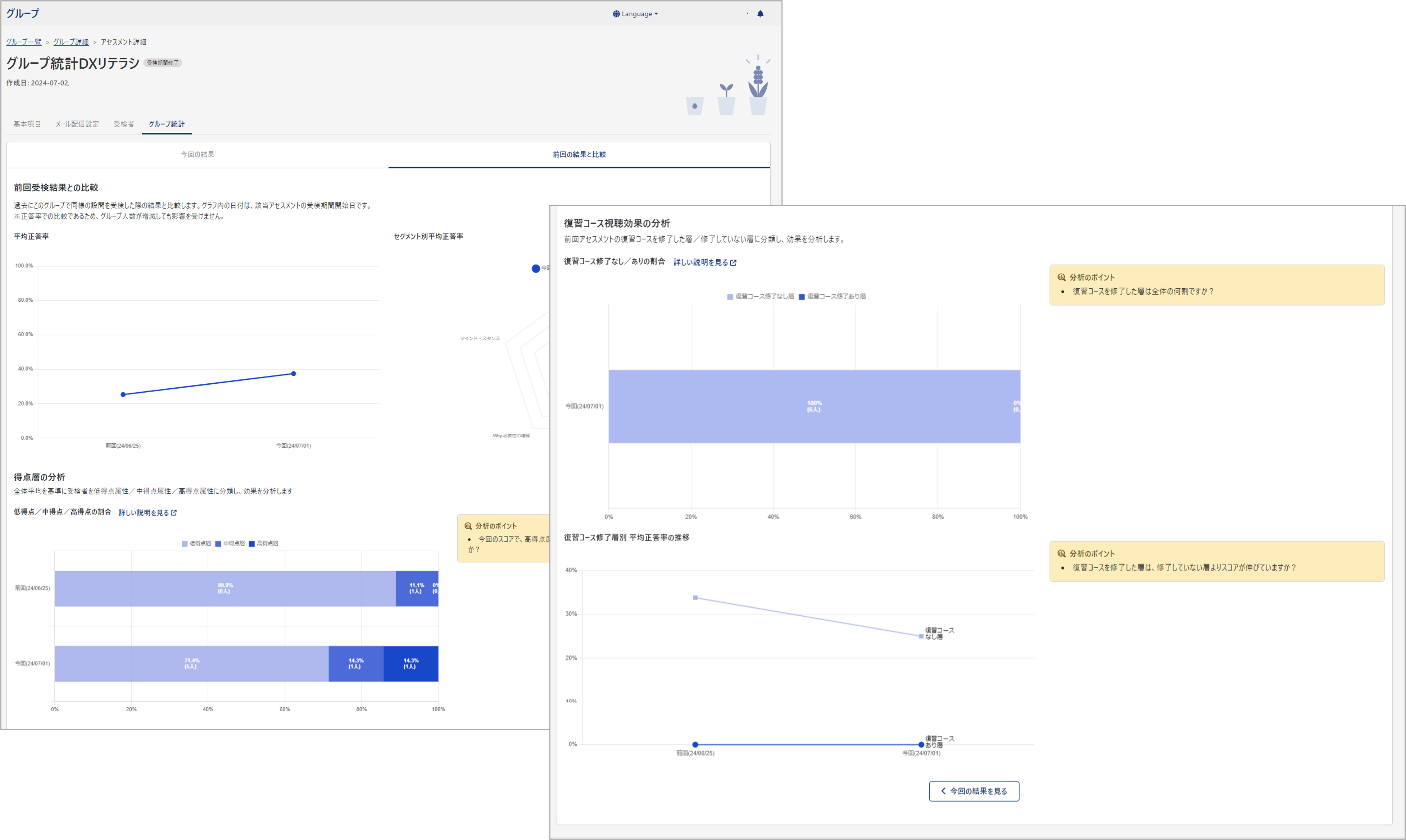Click the 今回(24/07/01) data point on line chart
This screenshot has width=1406, height=840.
click(x=293, y=374)
